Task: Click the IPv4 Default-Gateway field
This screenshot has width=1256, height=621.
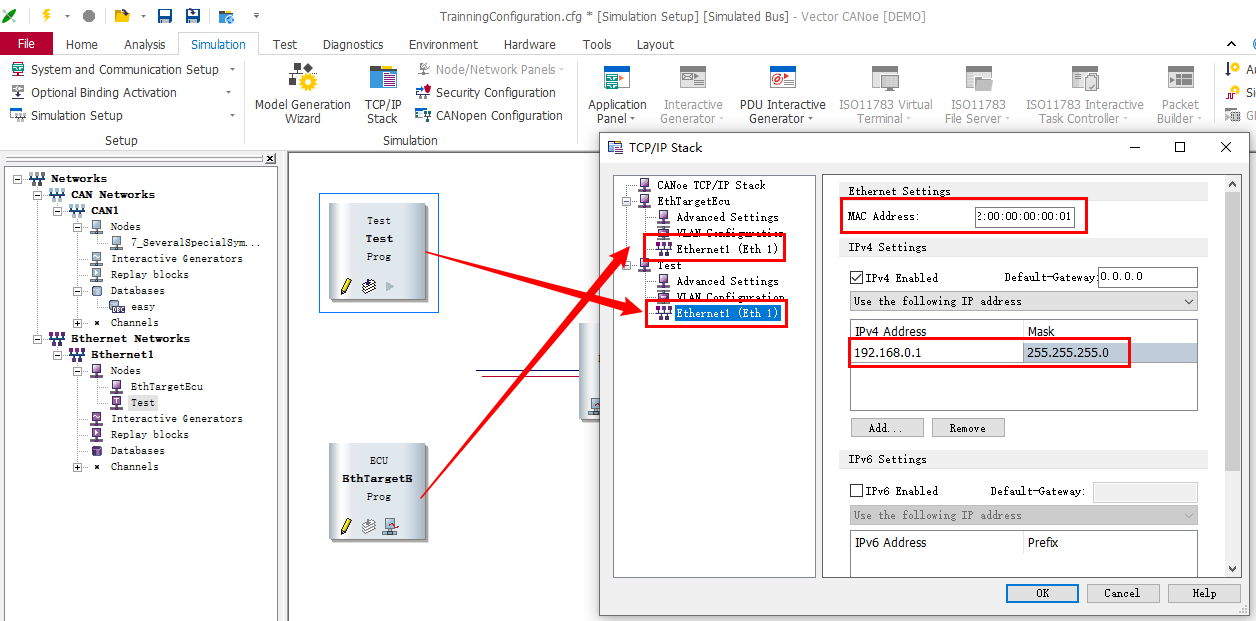Action: click(x=1147, y=277)
